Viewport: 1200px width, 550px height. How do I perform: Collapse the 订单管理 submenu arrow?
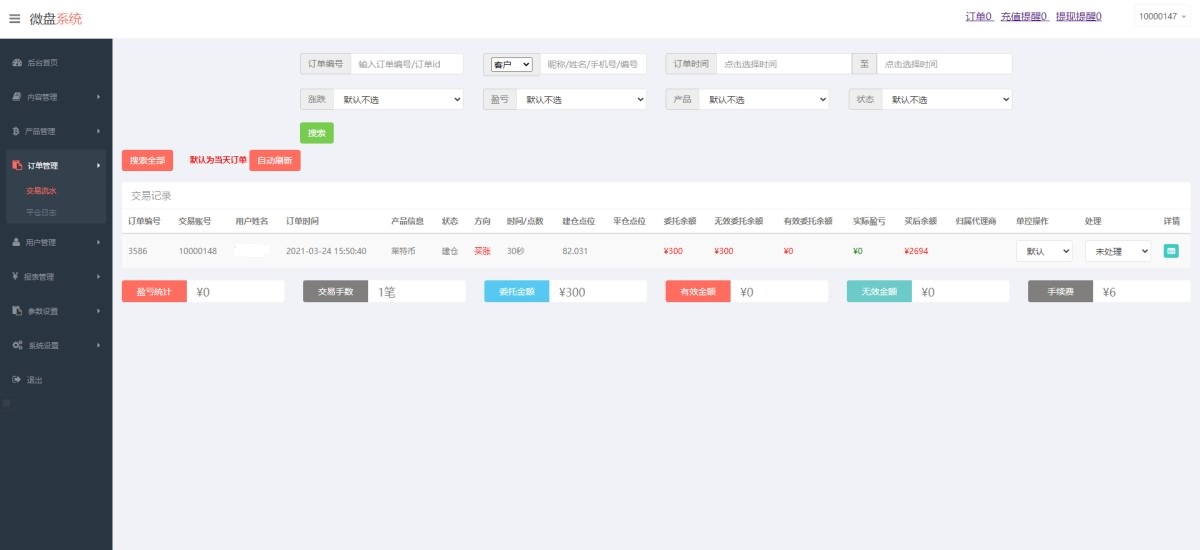98,165
